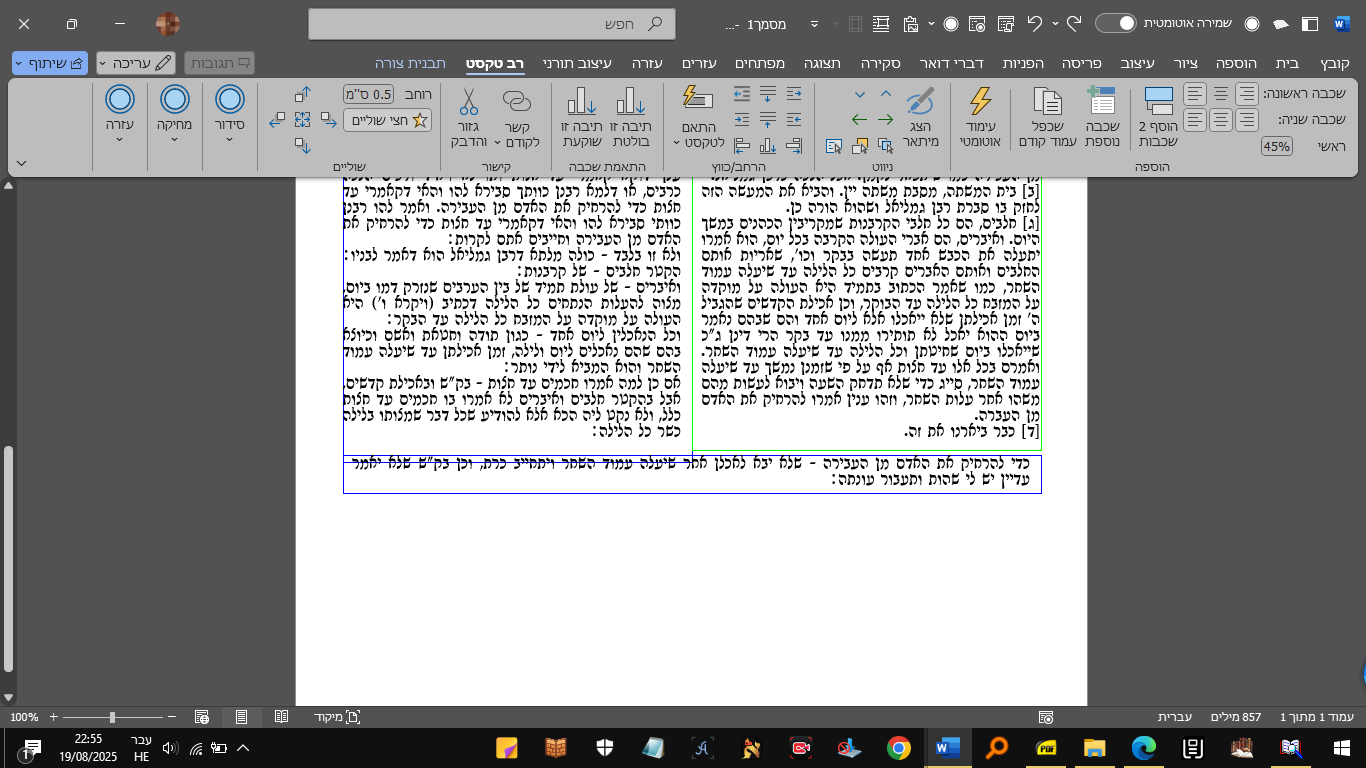Click 'שכפל עמוד קודם' duplicate previous page icon
Image resolution: width=1366 pixels, height=768 pixels.
1047,101
